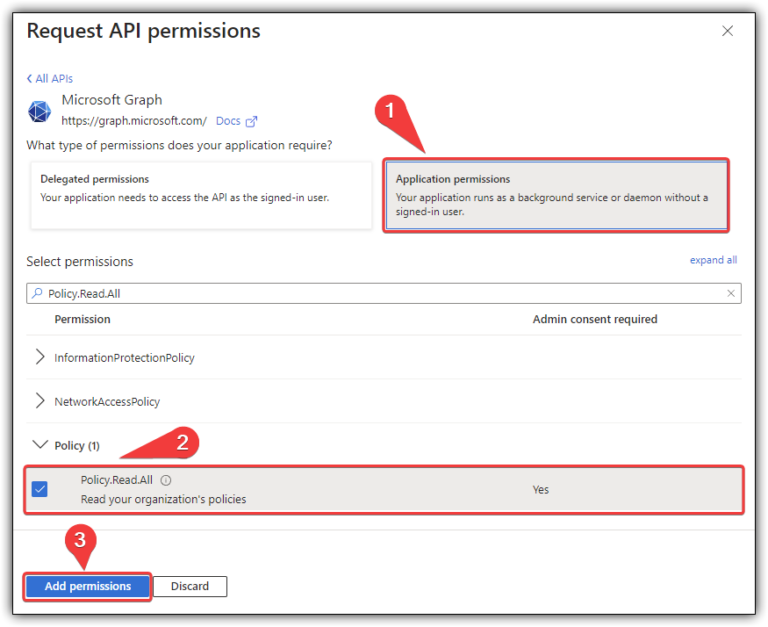Open the Microsoft Graph Docs link
Screen dimensions: 768x627
228,121
